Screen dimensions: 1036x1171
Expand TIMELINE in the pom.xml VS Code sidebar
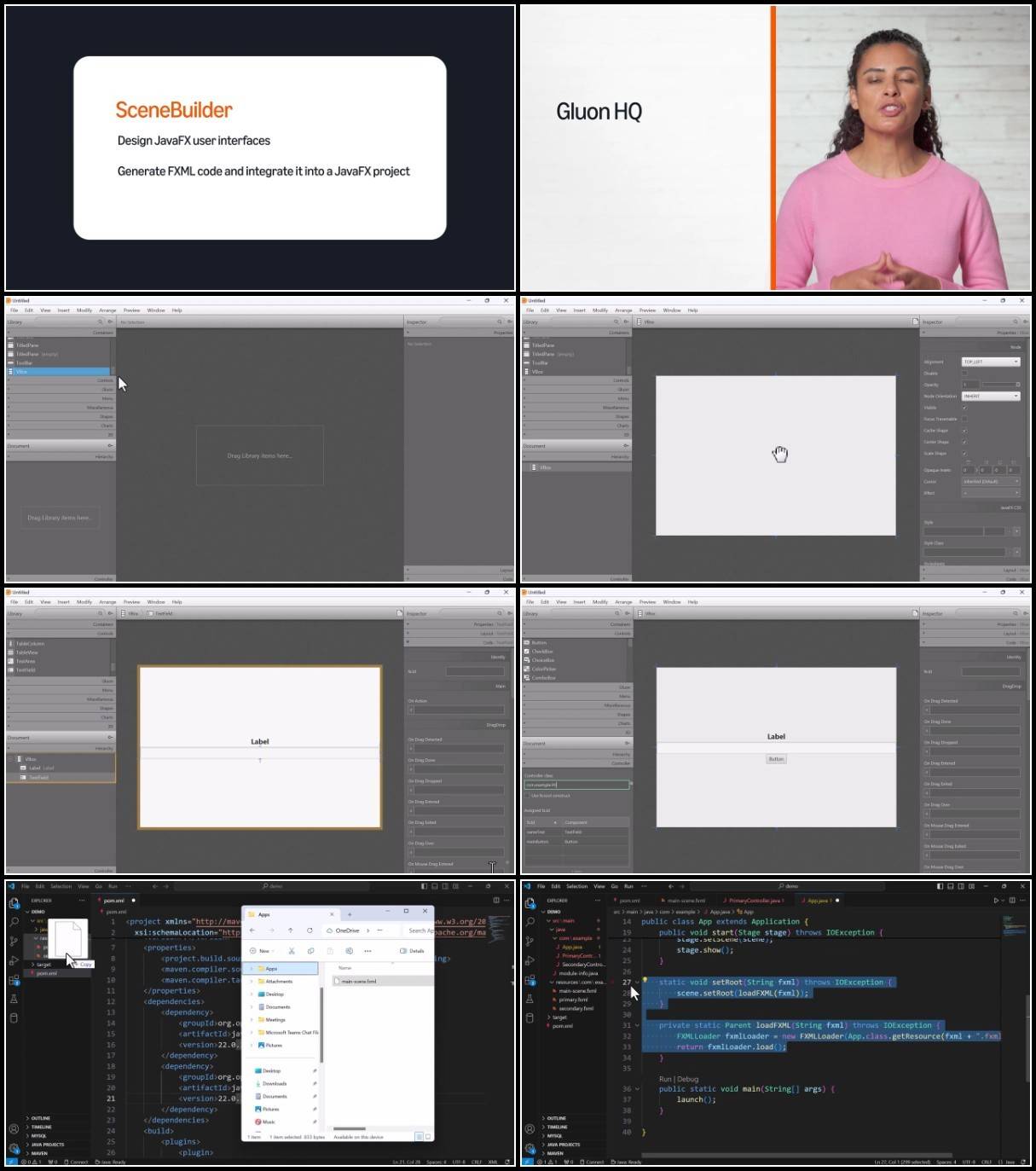40,1127
